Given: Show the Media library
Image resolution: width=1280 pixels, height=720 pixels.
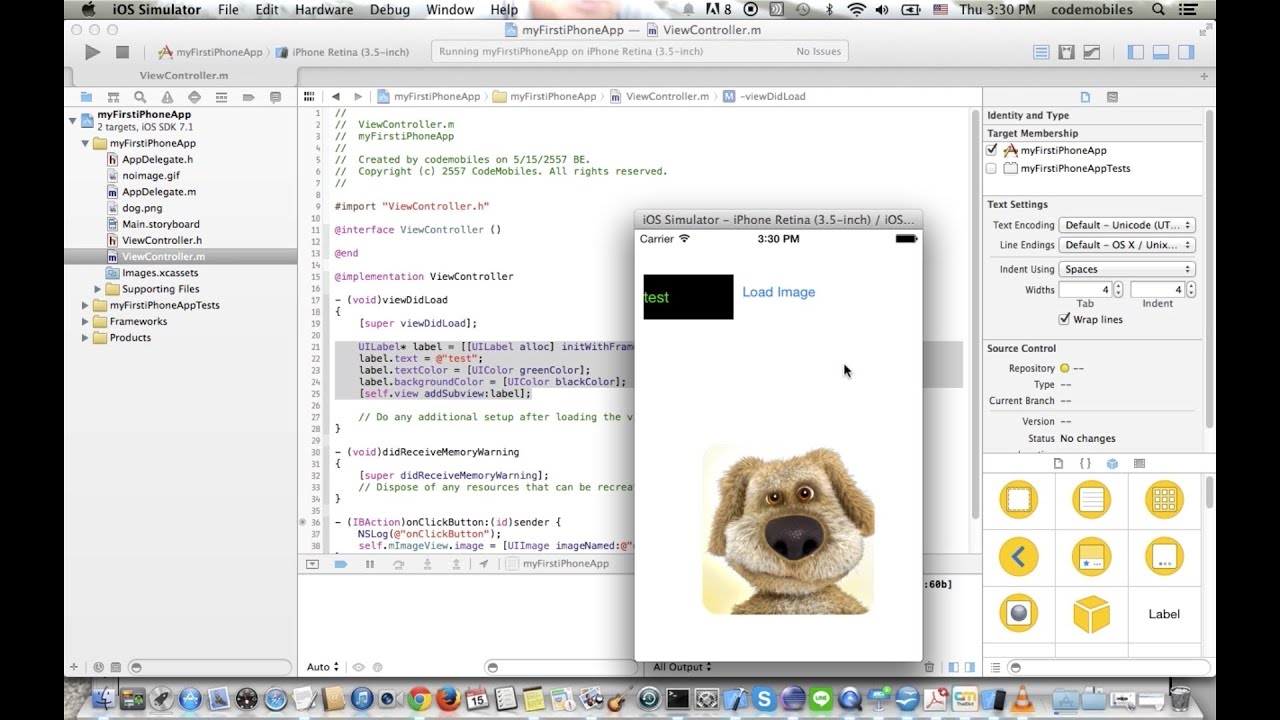Looking at the screenshot, I should [1139, 464].
